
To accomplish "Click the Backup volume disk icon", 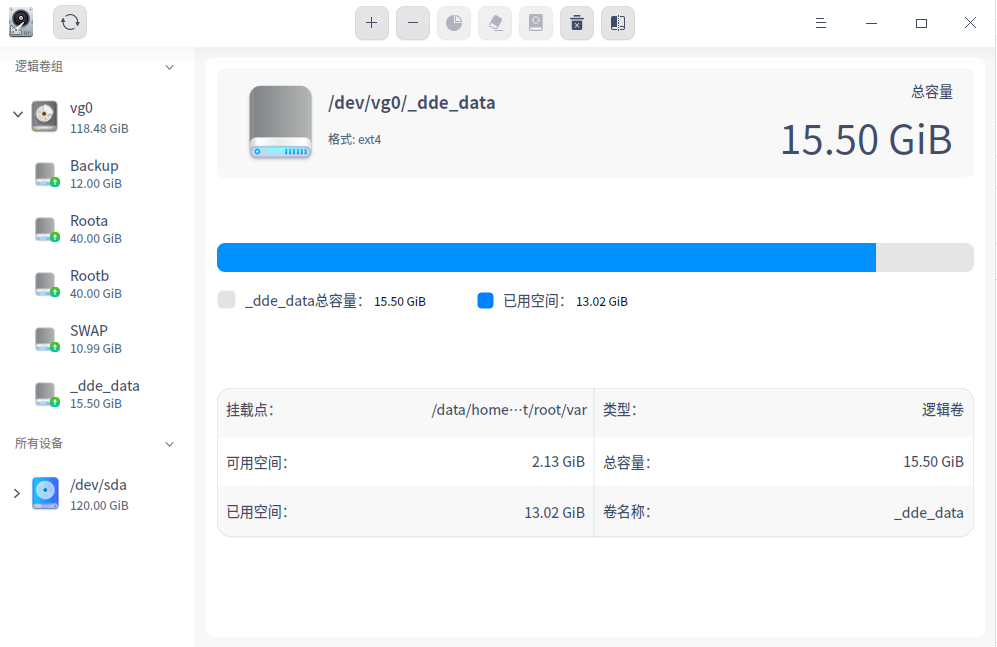I will click(46, 174).
